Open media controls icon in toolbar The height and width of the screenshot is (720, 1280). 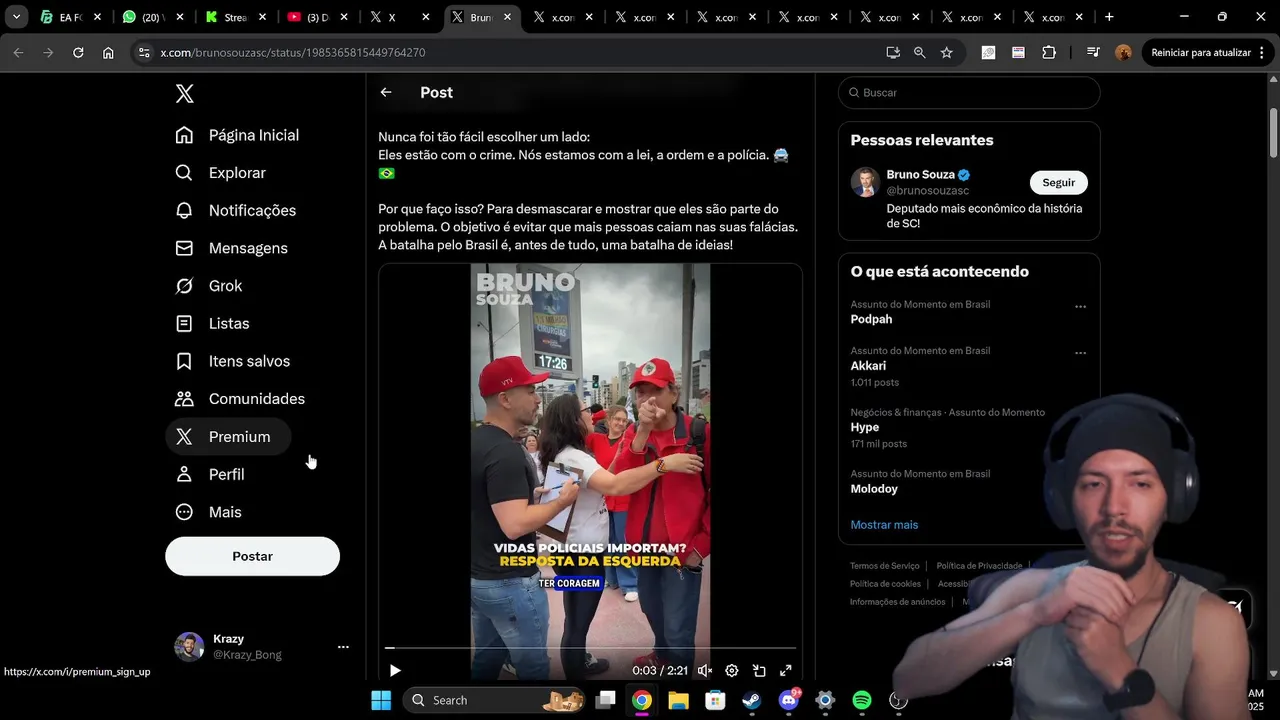tap(1093, 52)
